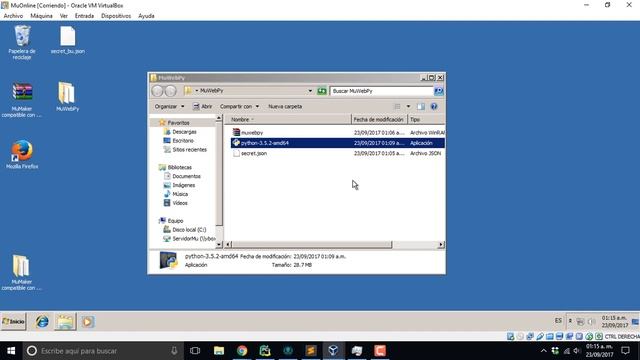
Task: Expand the view options arrow
Action: (x=408, y=107)
